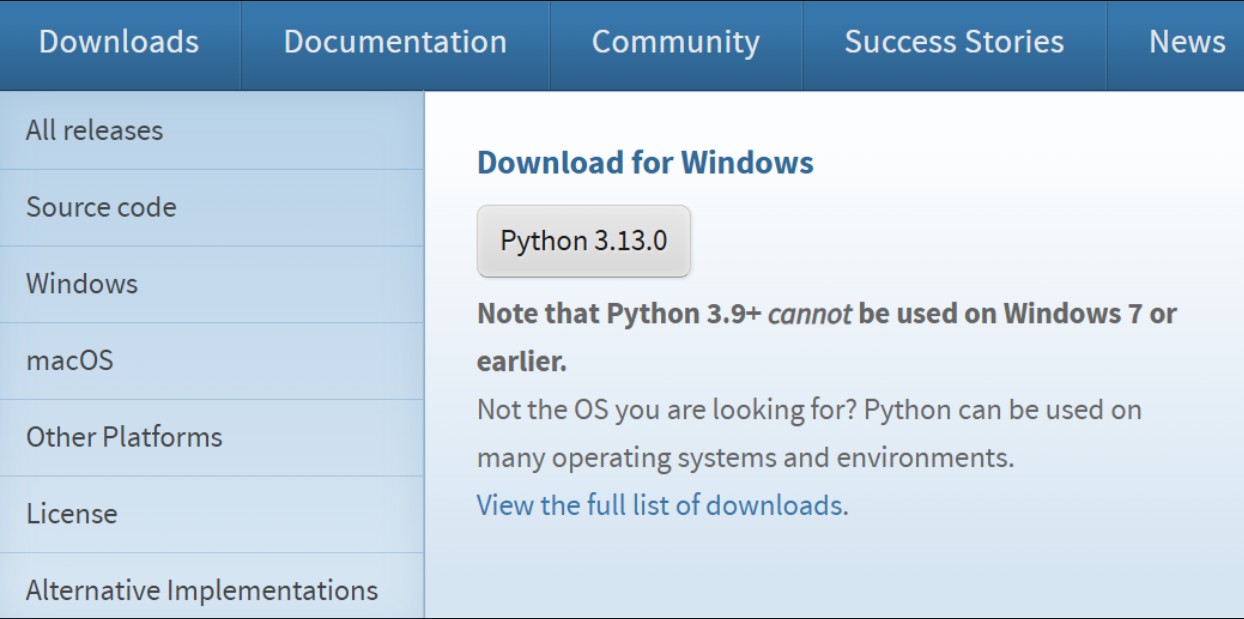1244x619 pixels.
Task: Open the Source code downloads page
Action: point(101,207)
